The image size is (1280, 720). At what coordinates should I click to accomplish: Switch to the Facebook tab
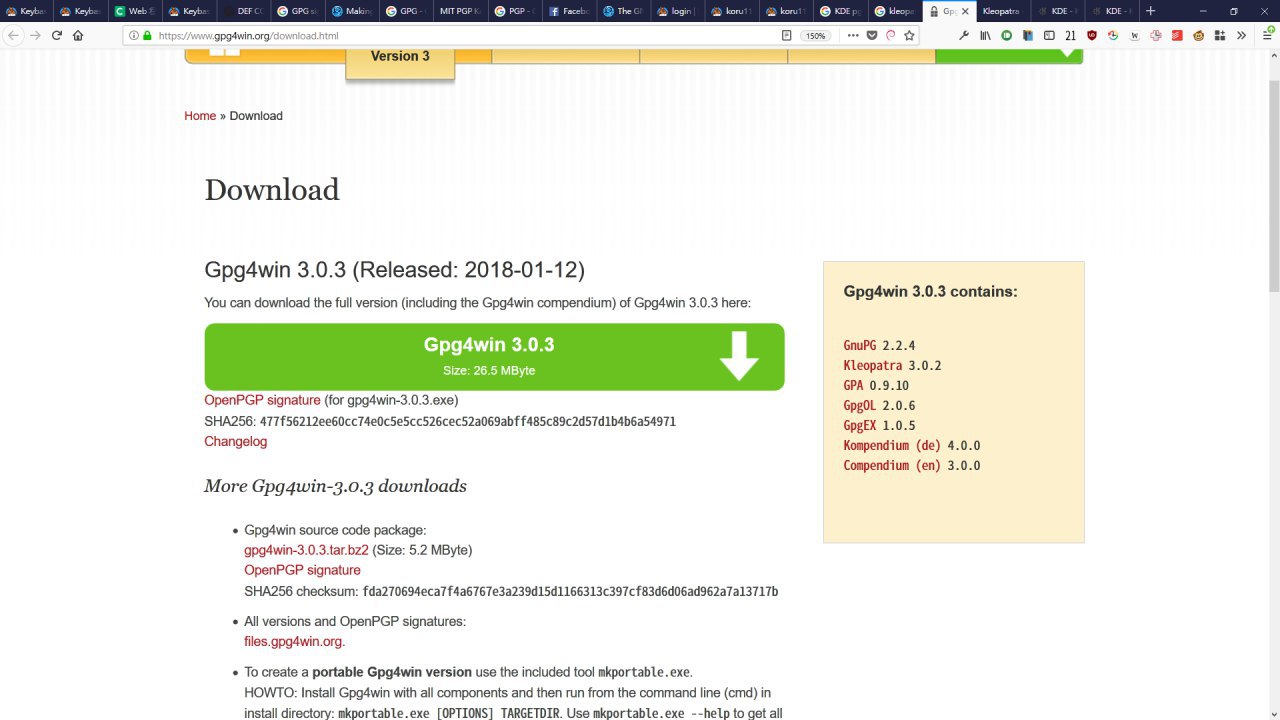tap(567, 11)
